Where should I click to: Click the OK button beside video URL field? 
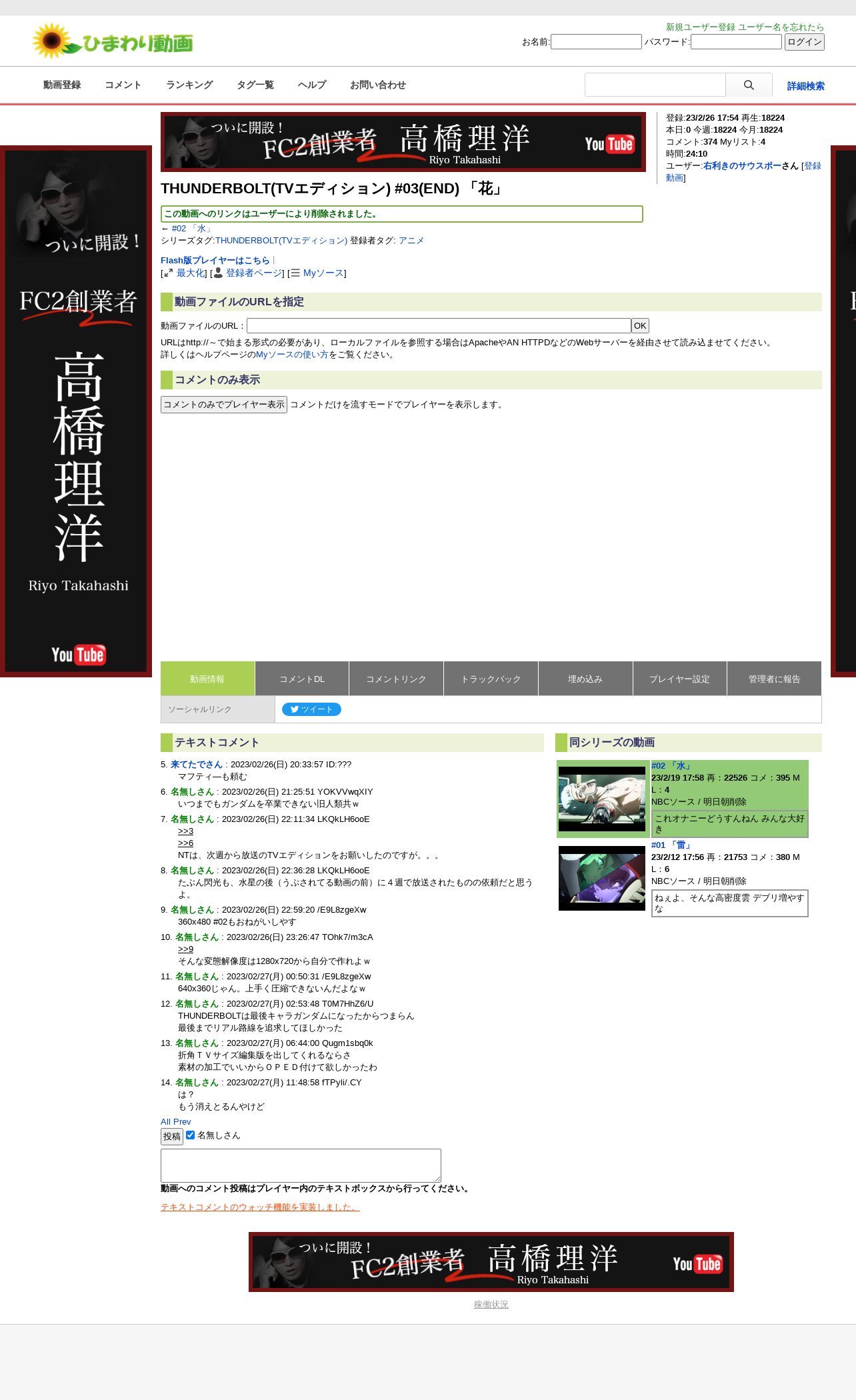coord(640,326)
